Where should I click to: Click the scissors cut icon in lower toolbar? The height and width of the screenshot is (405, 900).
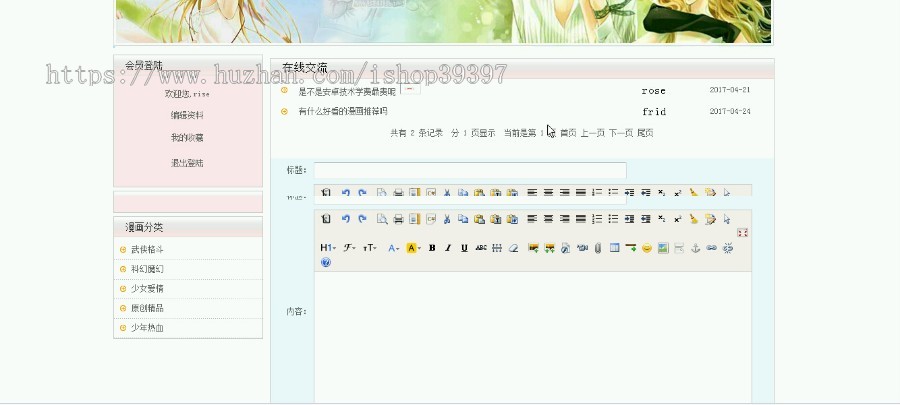point(447,219)
